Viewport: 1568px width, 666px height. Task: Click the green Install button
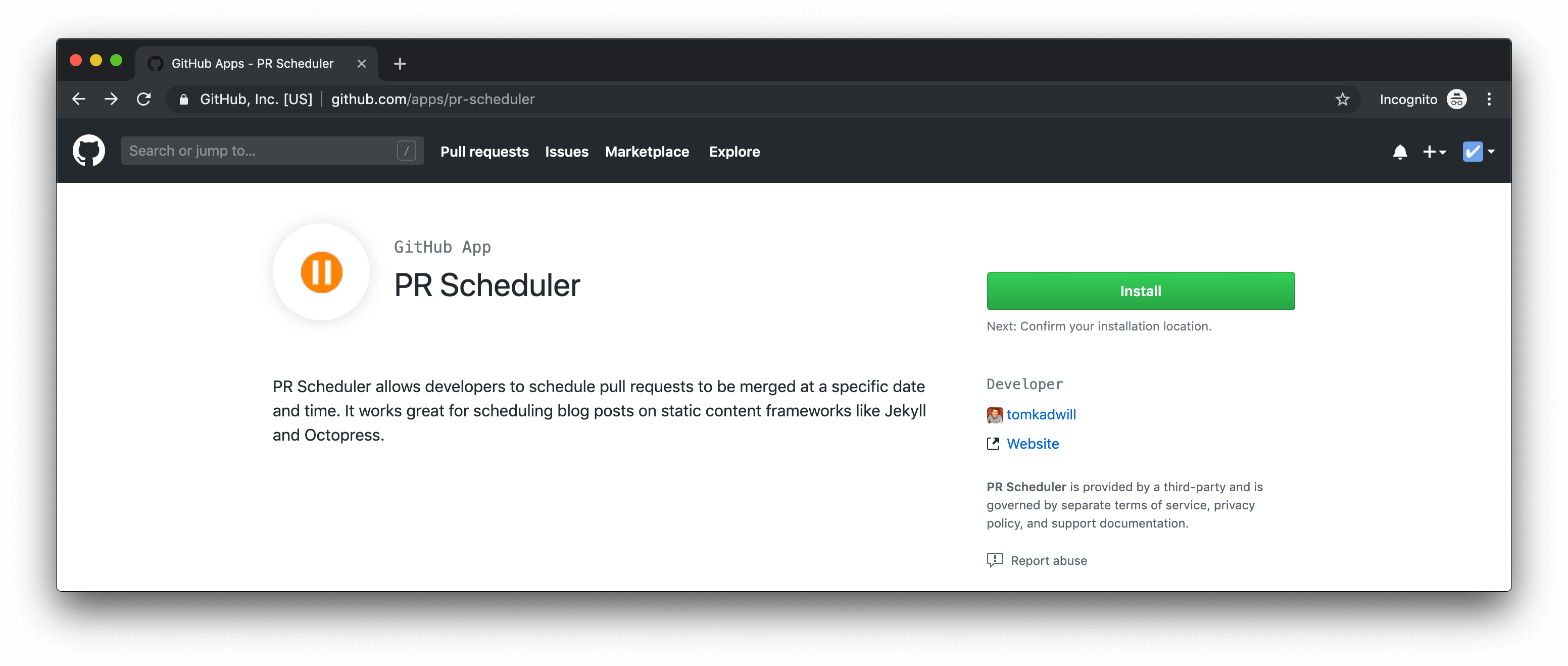click(1140, 291)
